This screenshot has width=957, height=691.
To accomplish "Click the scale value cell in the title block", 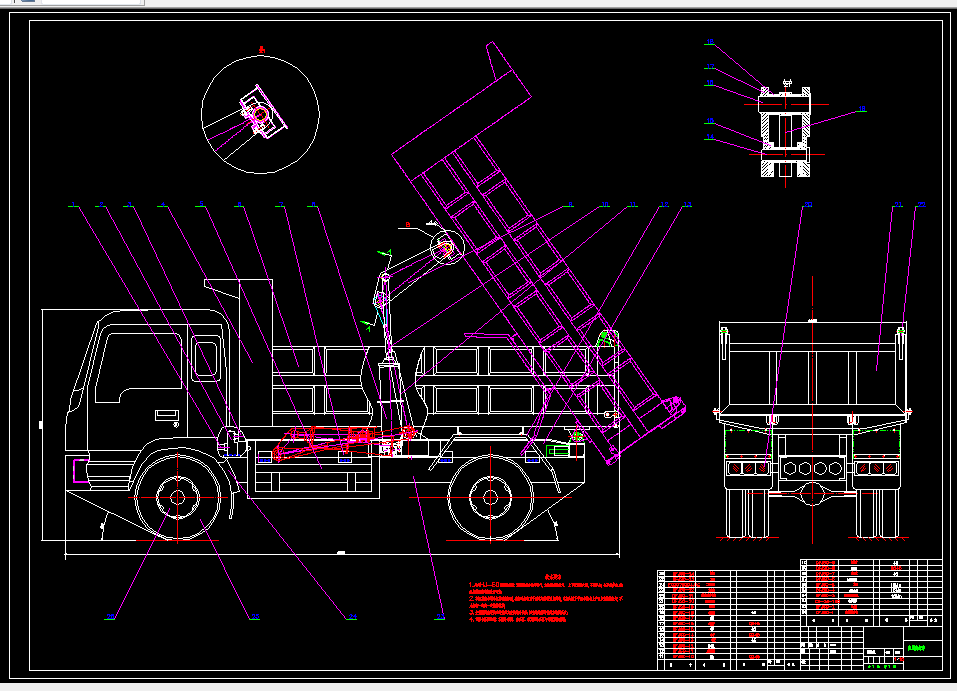I will (x=897, y=658).
